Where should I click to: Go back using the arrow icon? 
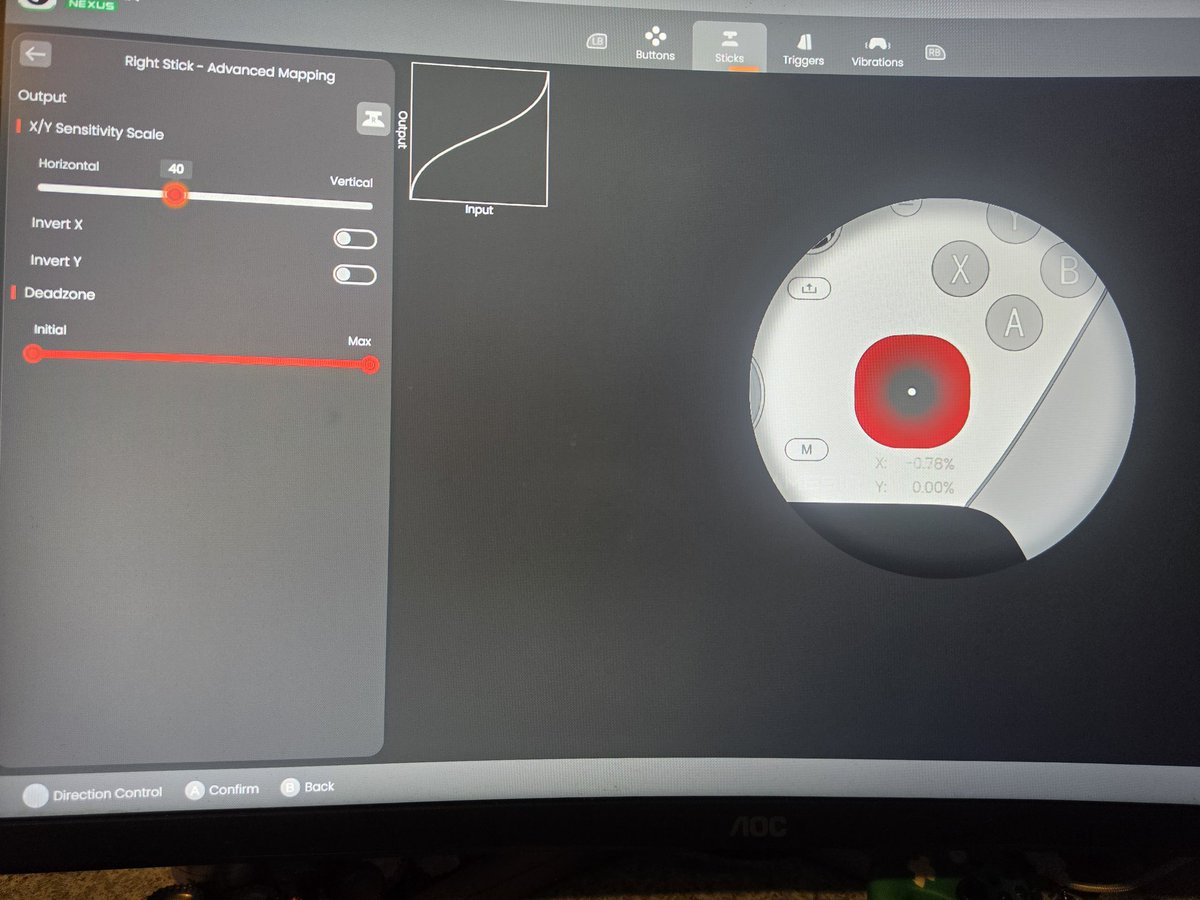tap(36, 53)
